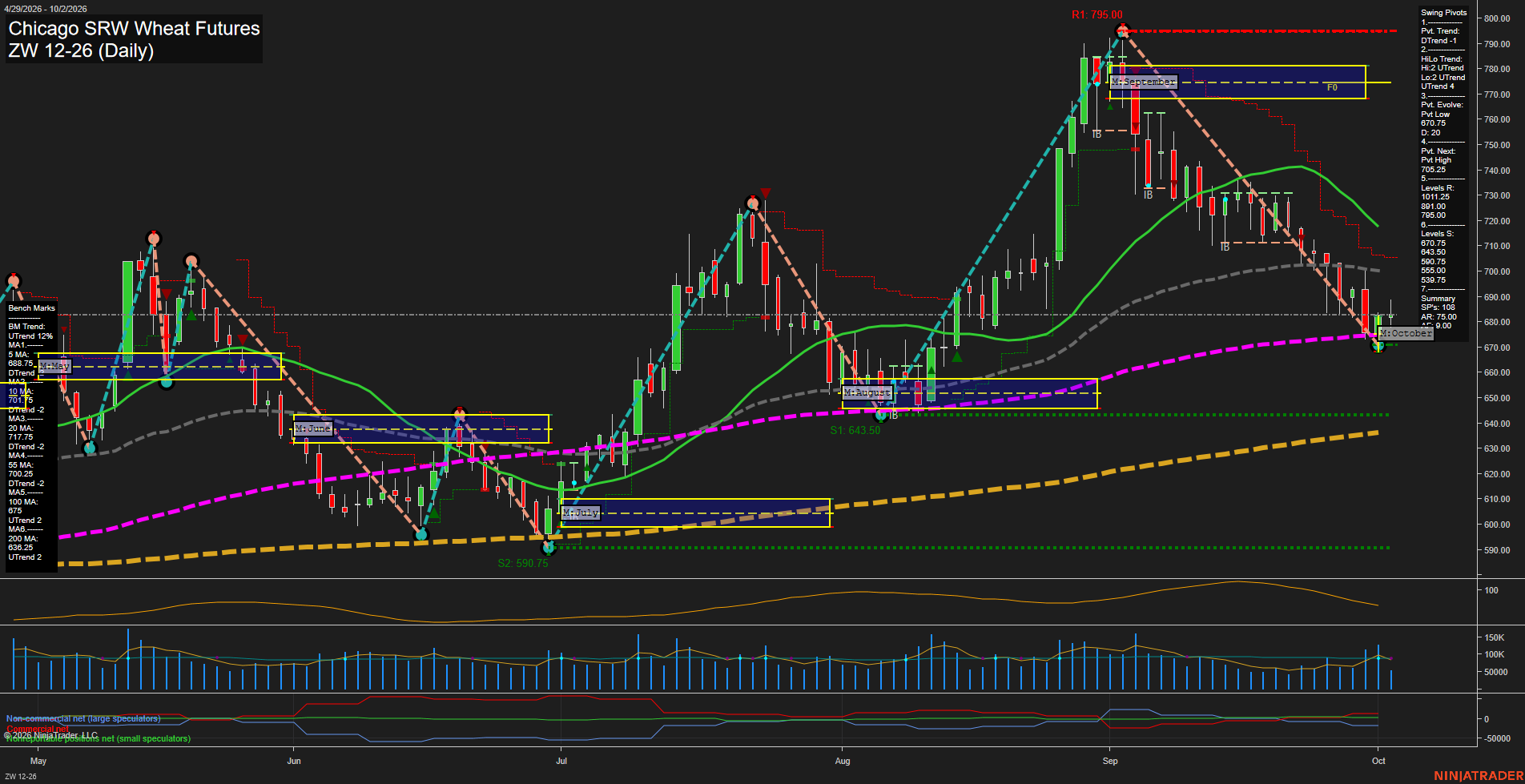Select the ZW 12-26 (Daily) instrument label

[x=81, y=50]
